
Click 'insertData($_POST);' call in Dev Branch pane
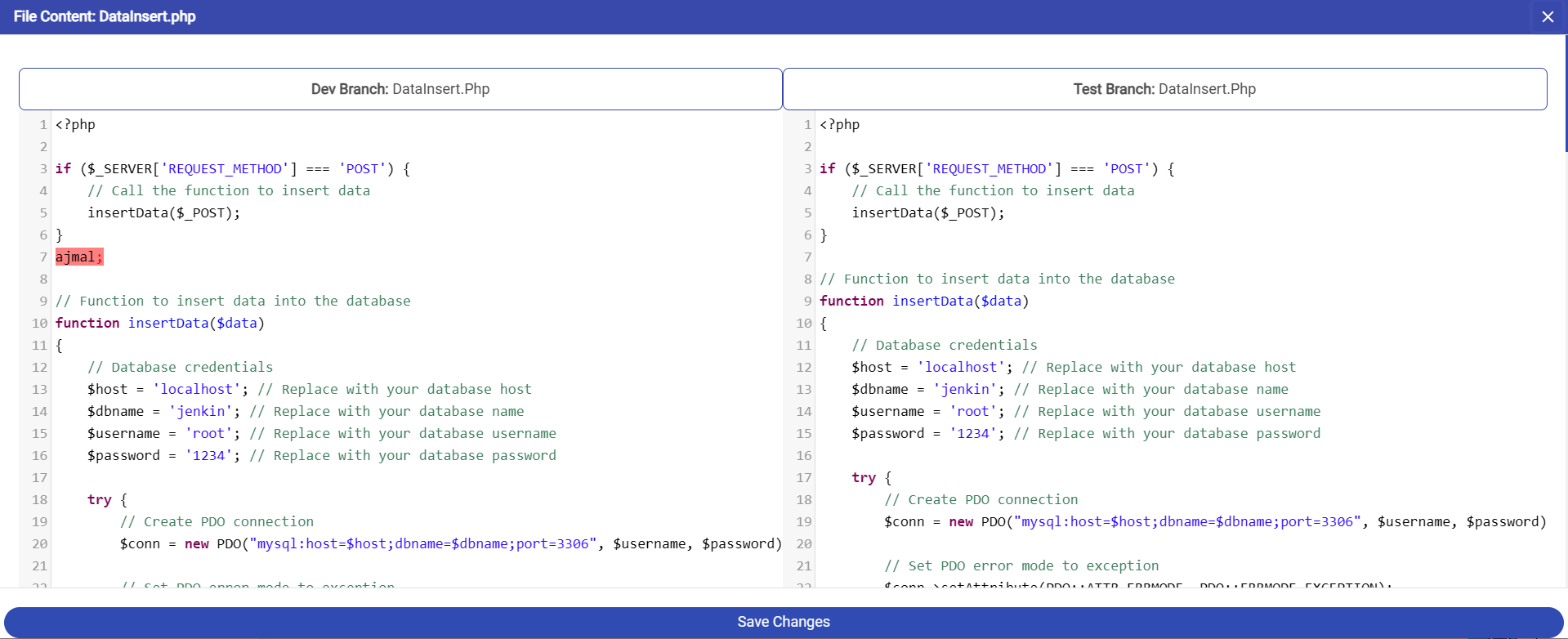click(x=163, y=213)
